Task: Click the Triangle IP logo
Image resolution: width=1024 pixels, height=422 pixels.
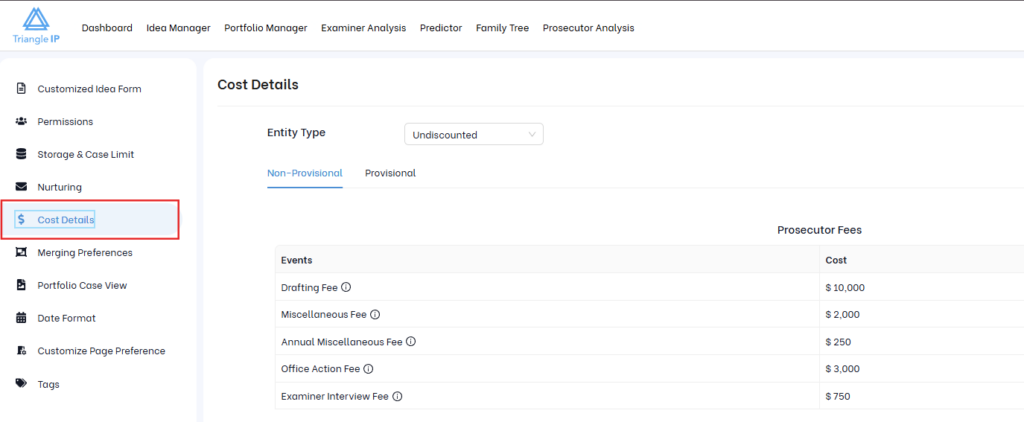Action: click(35, 28)
